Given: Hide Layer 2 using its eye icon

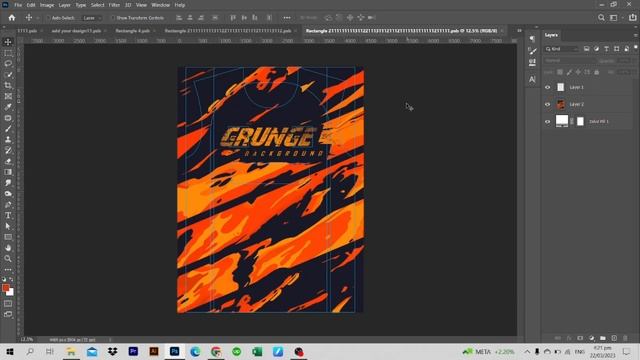Looking at the screenshot, I should click(x=547, y=104).
